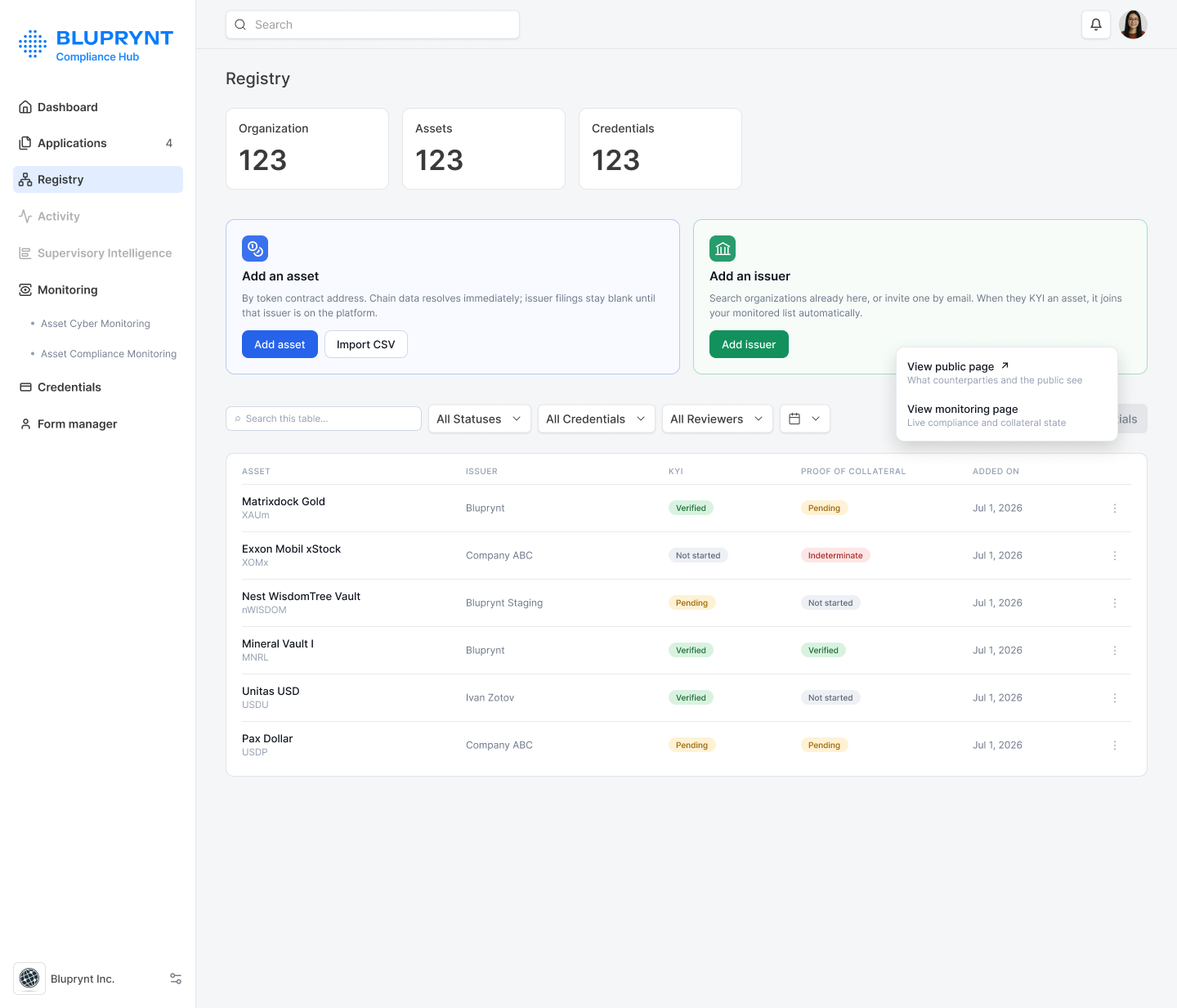The height and width of the screenshot is (1008, 1177).
Task: Click the Indeterminate status badge
Action: 835,556
